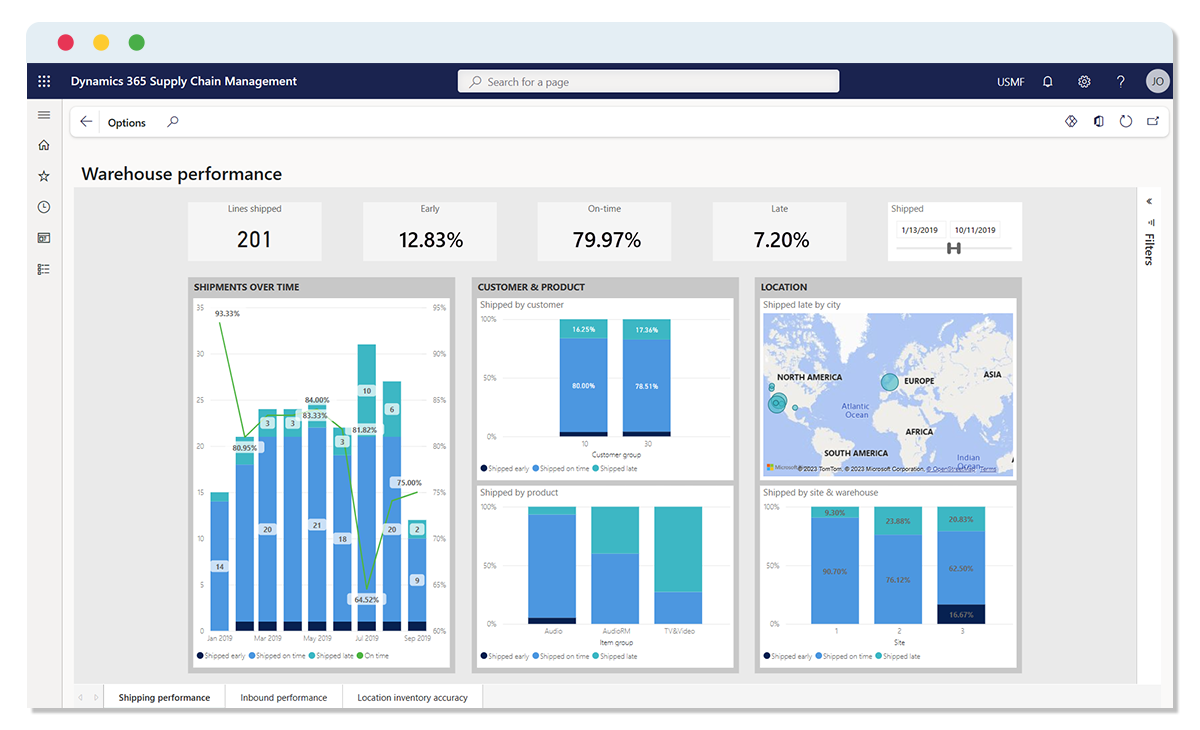Image resolution: width=1200 pixels, height=730 pixels.
Task: Click the 93.33% line data label
Action: point(227,314)
